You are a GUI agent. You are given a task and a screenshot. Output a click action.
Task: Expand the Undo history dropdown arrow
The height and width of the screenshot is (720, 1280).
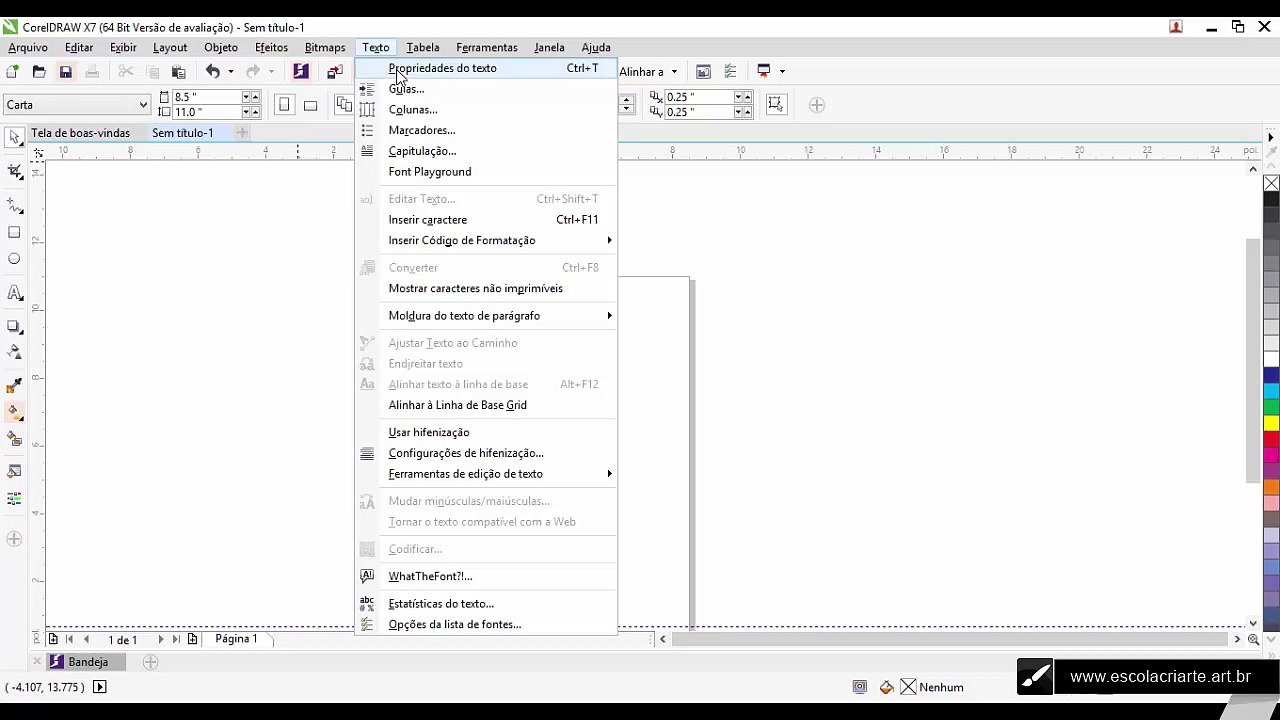230,72
